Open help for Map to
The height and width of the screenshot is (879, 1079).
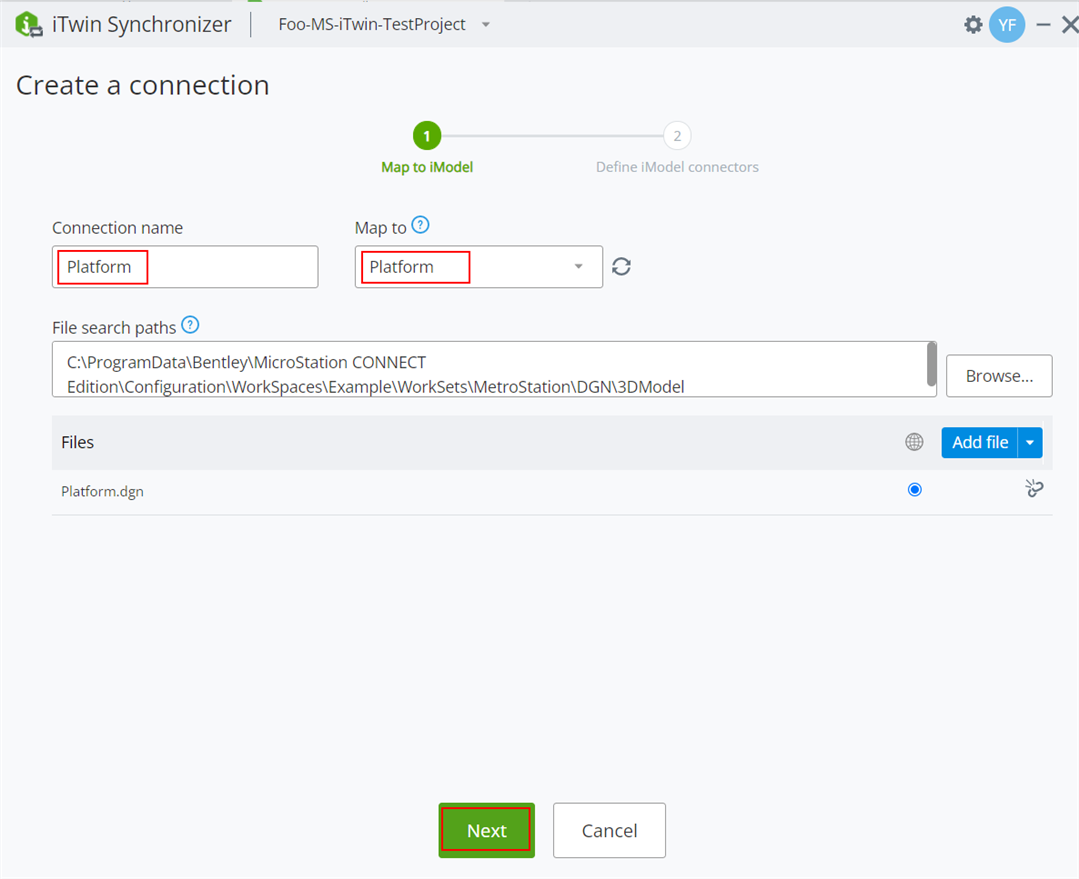tap(420, 225)
